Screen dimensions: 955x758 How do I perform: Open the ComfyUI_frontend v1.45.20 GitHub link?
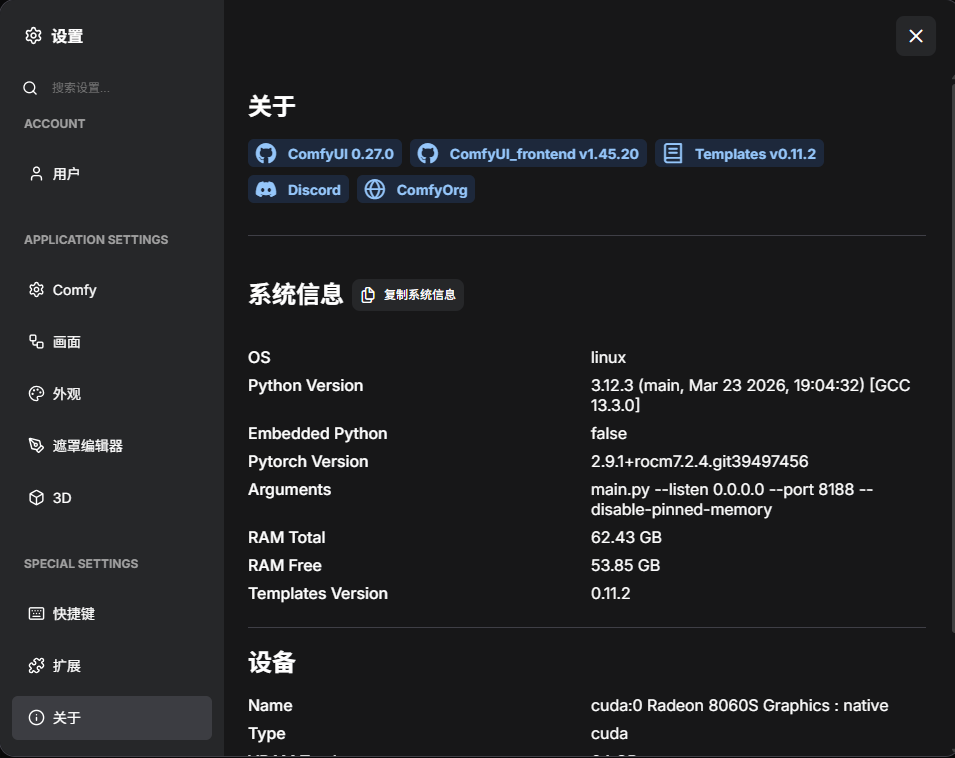[528, 153]
